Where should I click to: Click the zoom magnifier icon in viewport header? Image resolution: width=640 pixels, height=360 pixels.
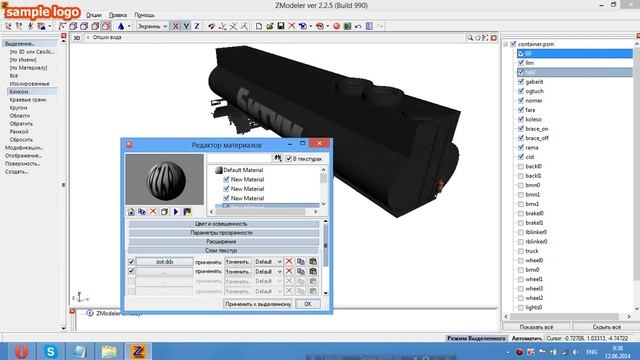470,38
